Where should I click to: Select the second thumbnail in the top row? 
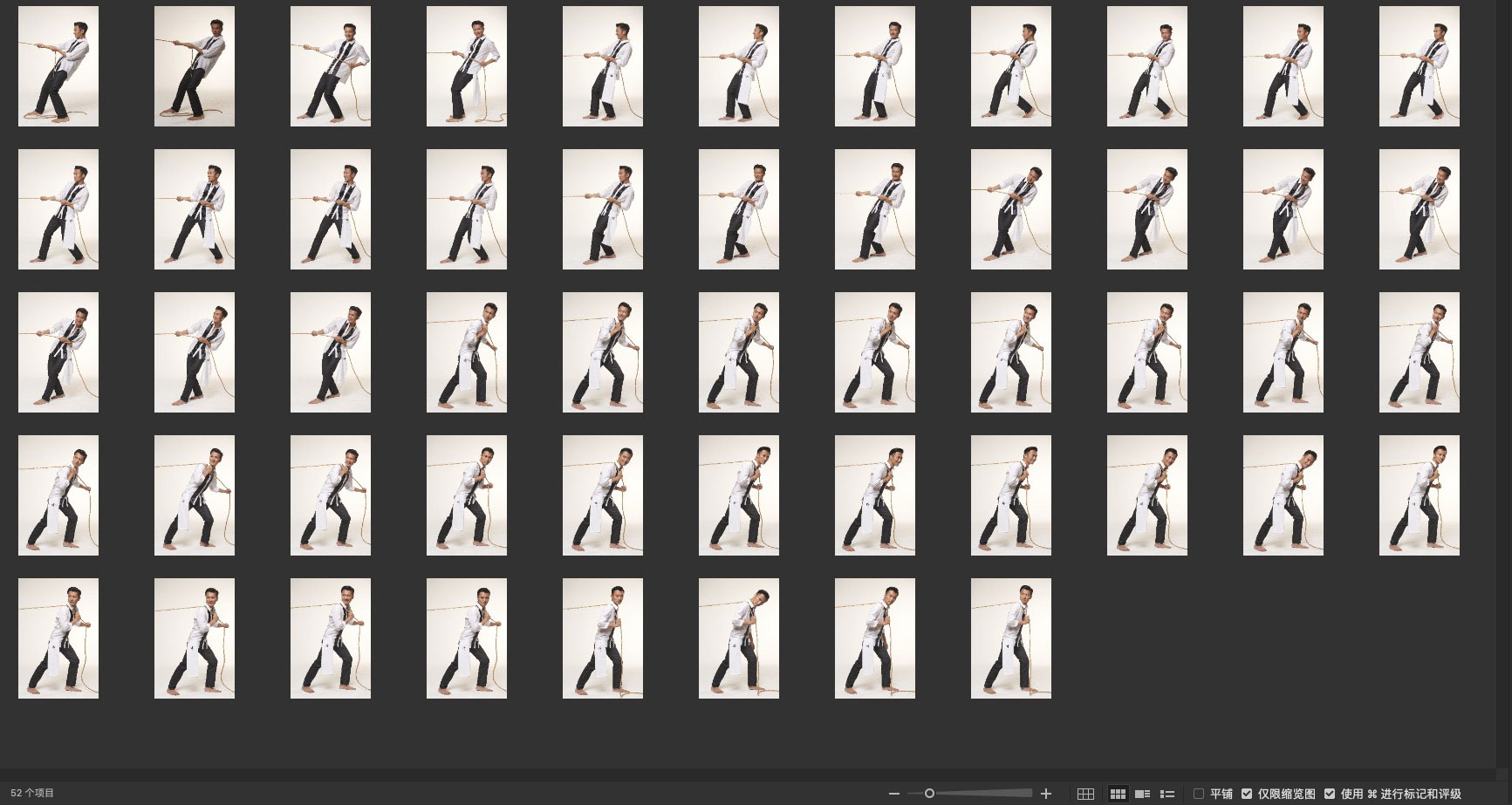[x=195, y=66]
